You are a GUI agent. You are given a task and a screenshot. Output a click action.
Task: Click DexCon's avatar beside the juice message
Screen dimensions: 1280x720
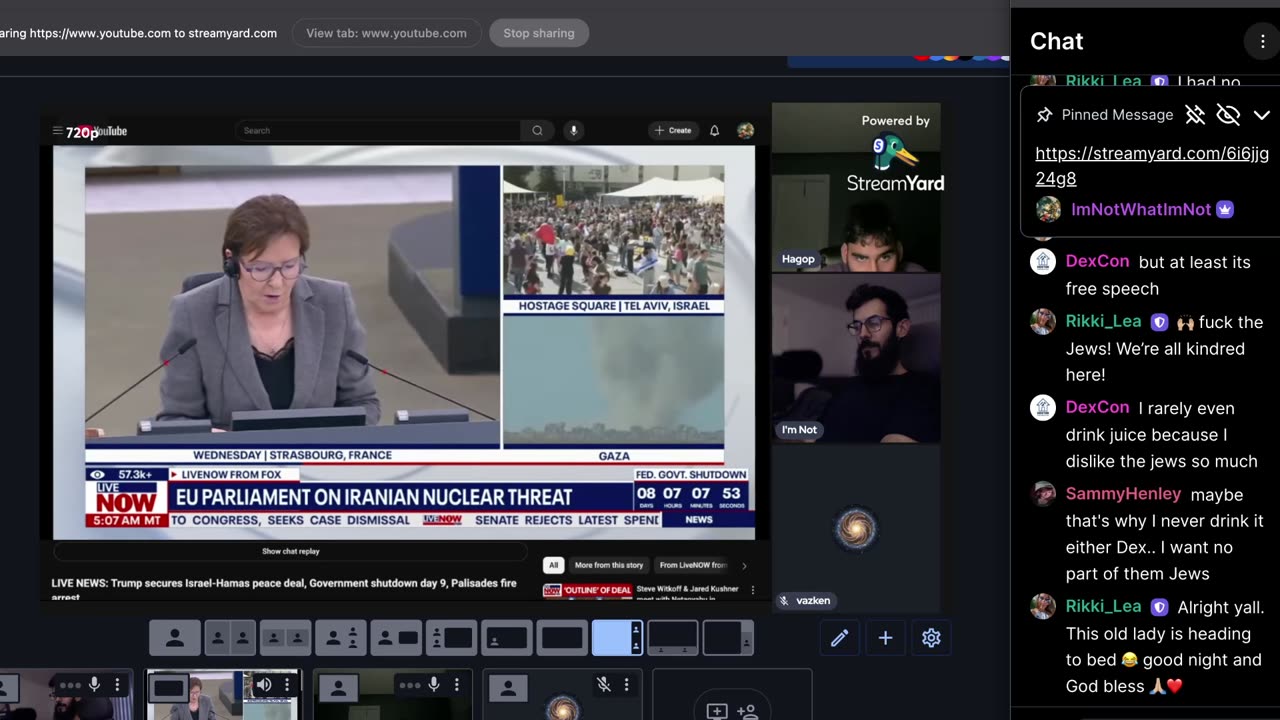(x=1043, y=408)
